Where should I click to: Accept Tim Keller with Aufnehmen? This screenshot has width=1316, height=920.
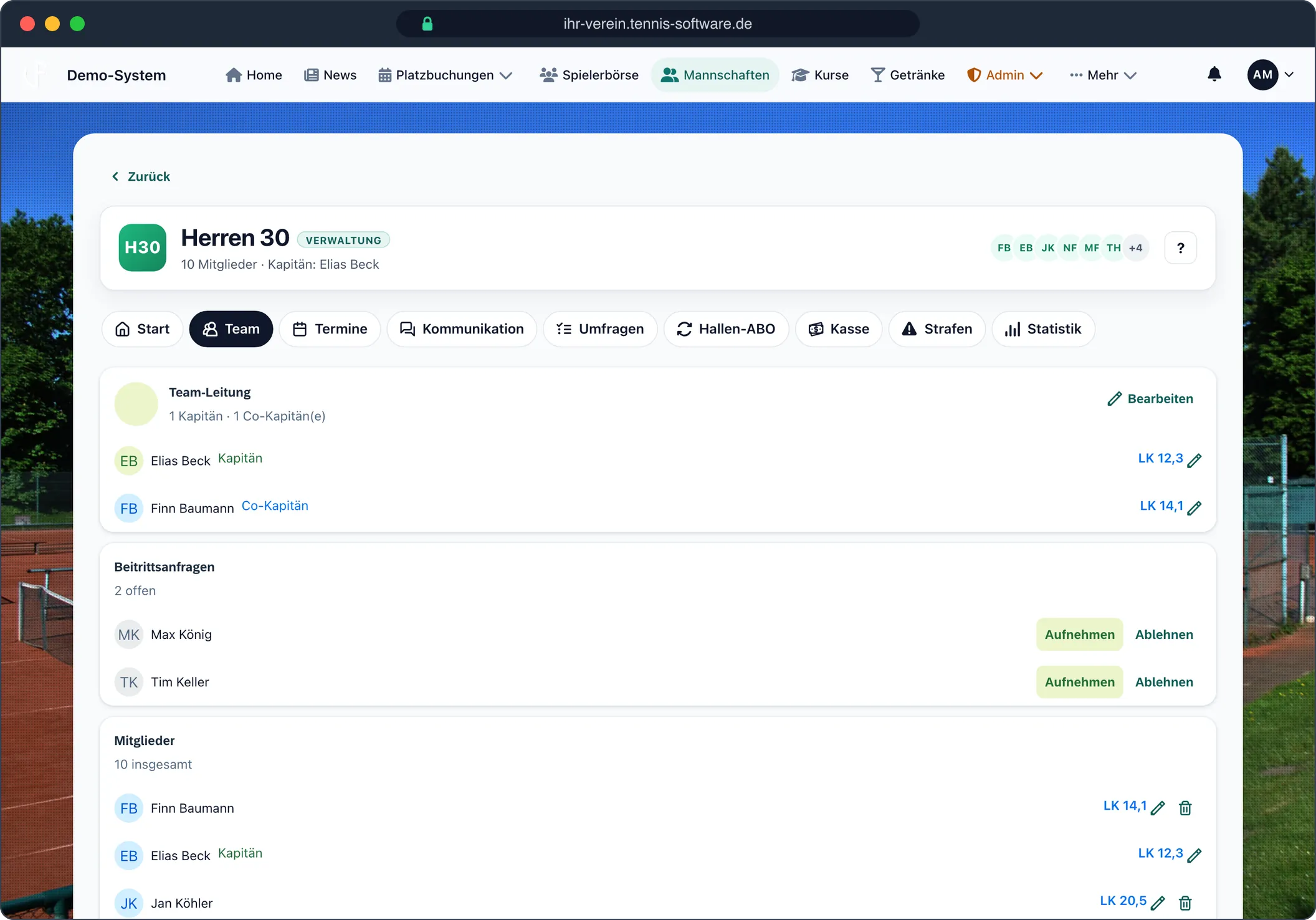1079,682
